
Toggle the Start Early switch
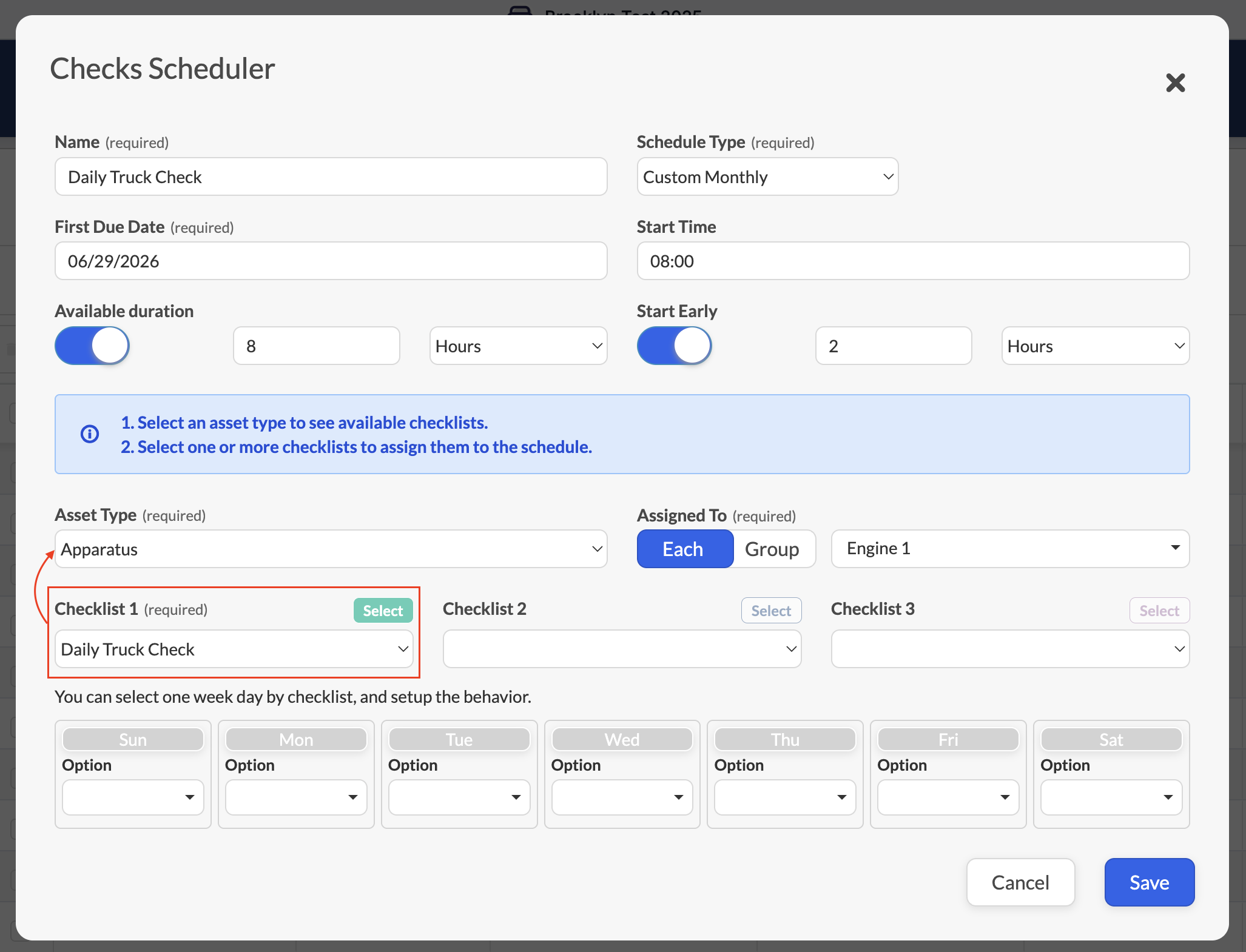[x=674, y=346]
